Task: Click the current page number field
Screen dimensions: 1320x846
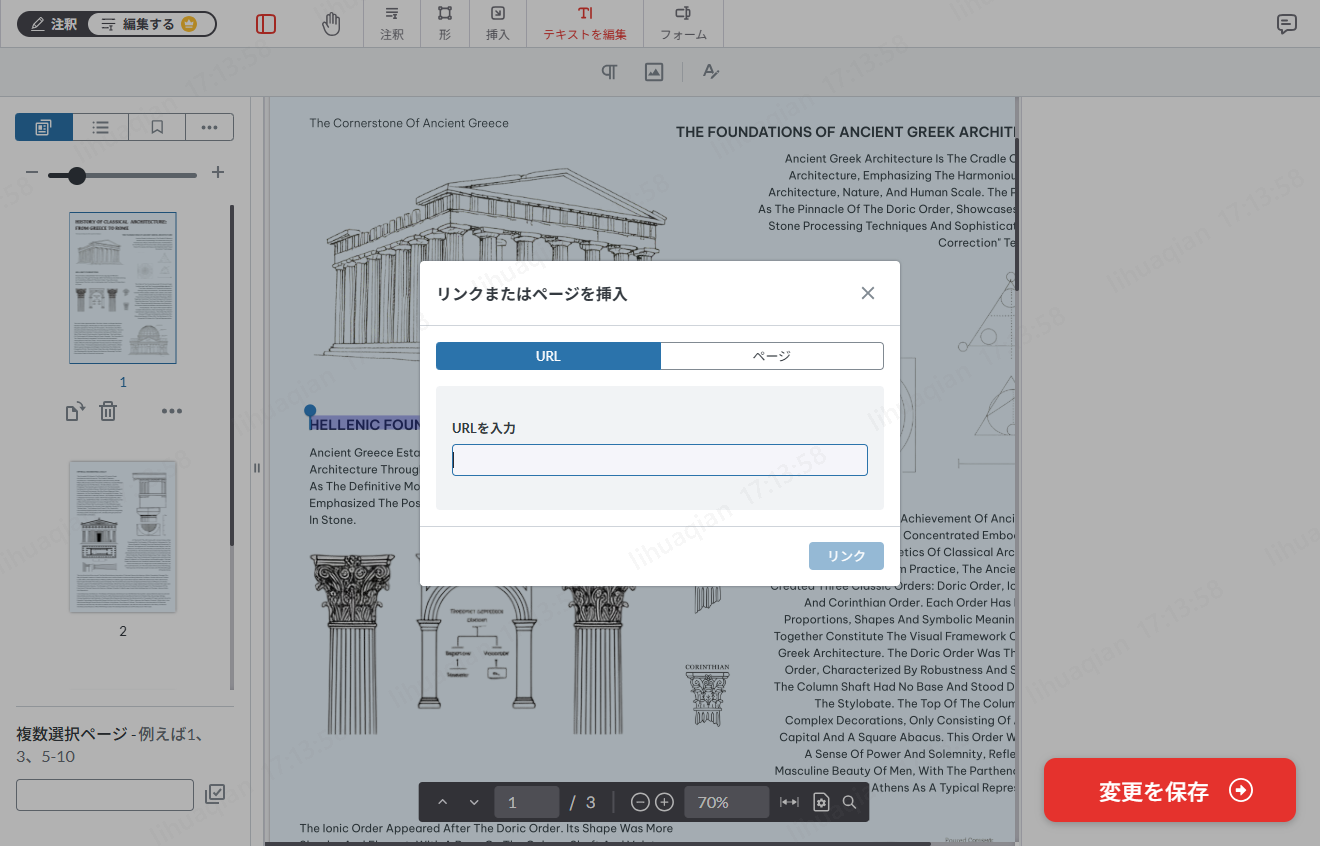Action: pyautogui.click(x=526, y=802)
